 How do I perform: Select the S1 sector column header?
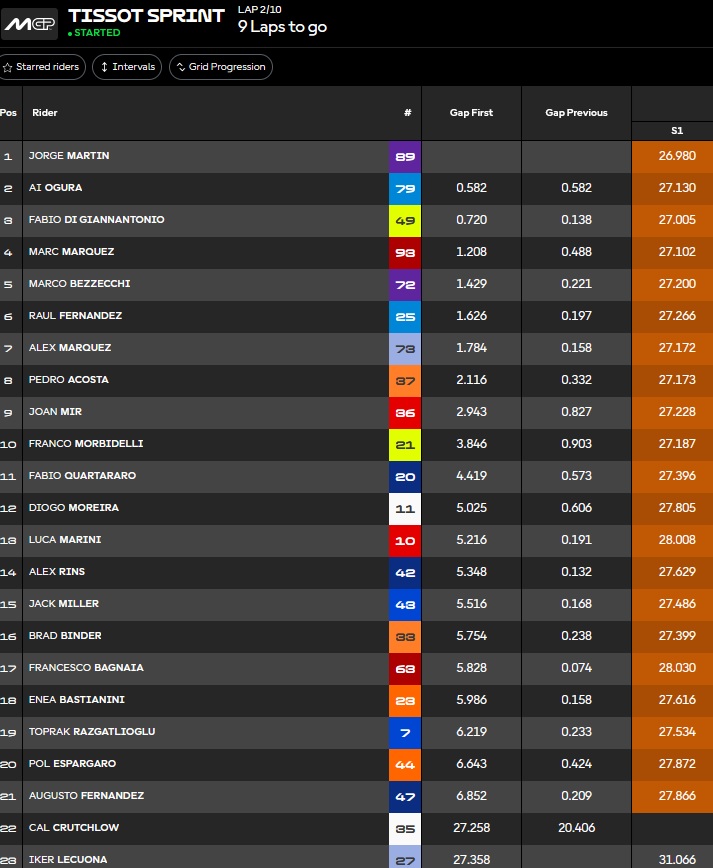[677, 131]
